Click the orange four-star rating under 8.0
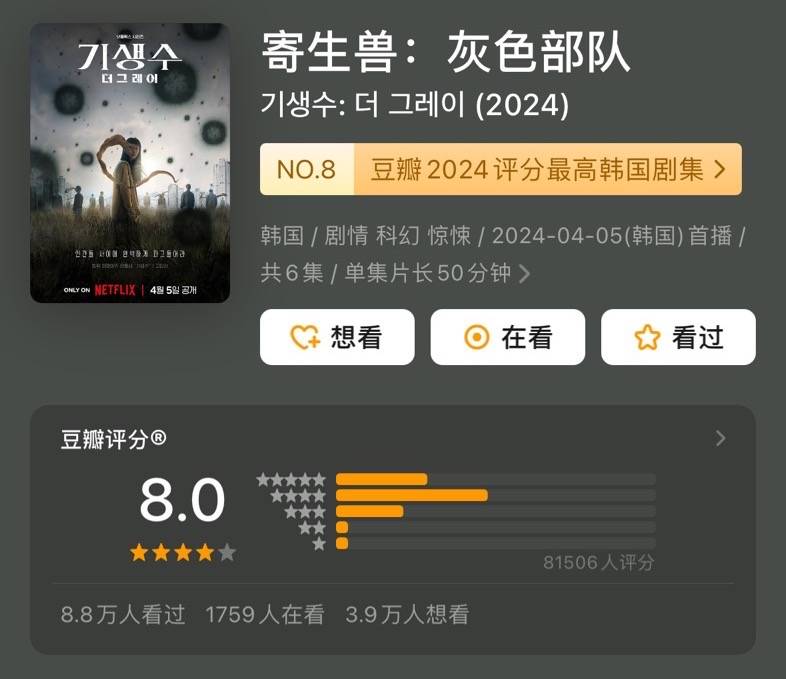786x679 pixels. pos(182,553)
